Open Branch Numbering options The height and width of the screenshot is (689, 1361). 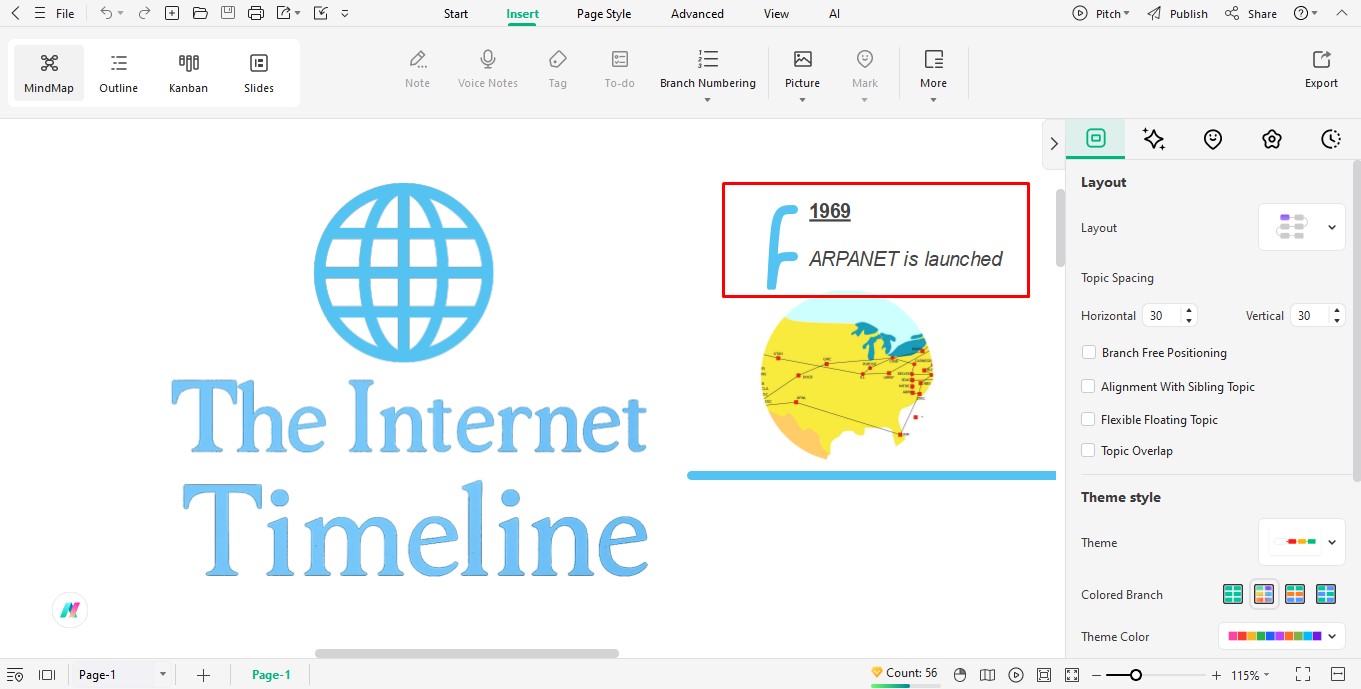pos(708,75)
